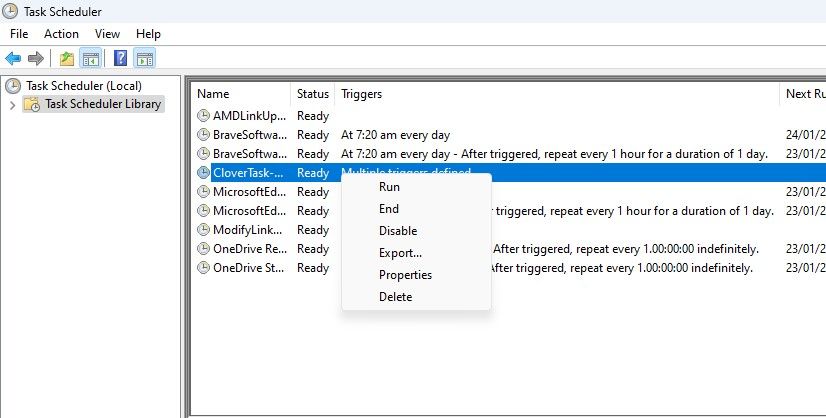The image size is (826, 418).
Task: Select the OneDrive Re... task name
Action: tap(250, 249)
